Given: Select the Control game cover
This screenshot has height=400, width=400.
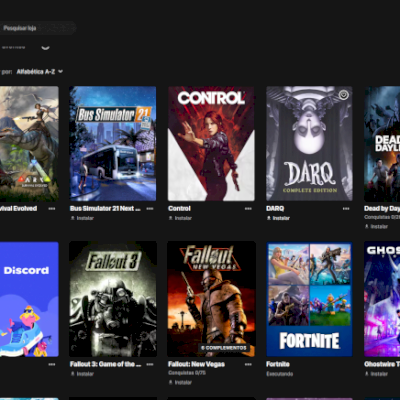Looking at the screenshot, I should pyautogui.click(x=211, y=144).
